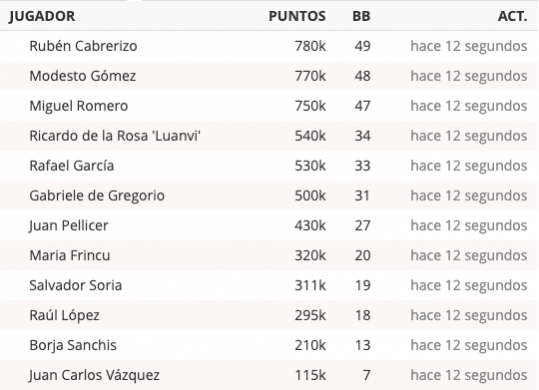Click the 115k points value
Viewport: 539px width, 390px height.
click(310, 375)
